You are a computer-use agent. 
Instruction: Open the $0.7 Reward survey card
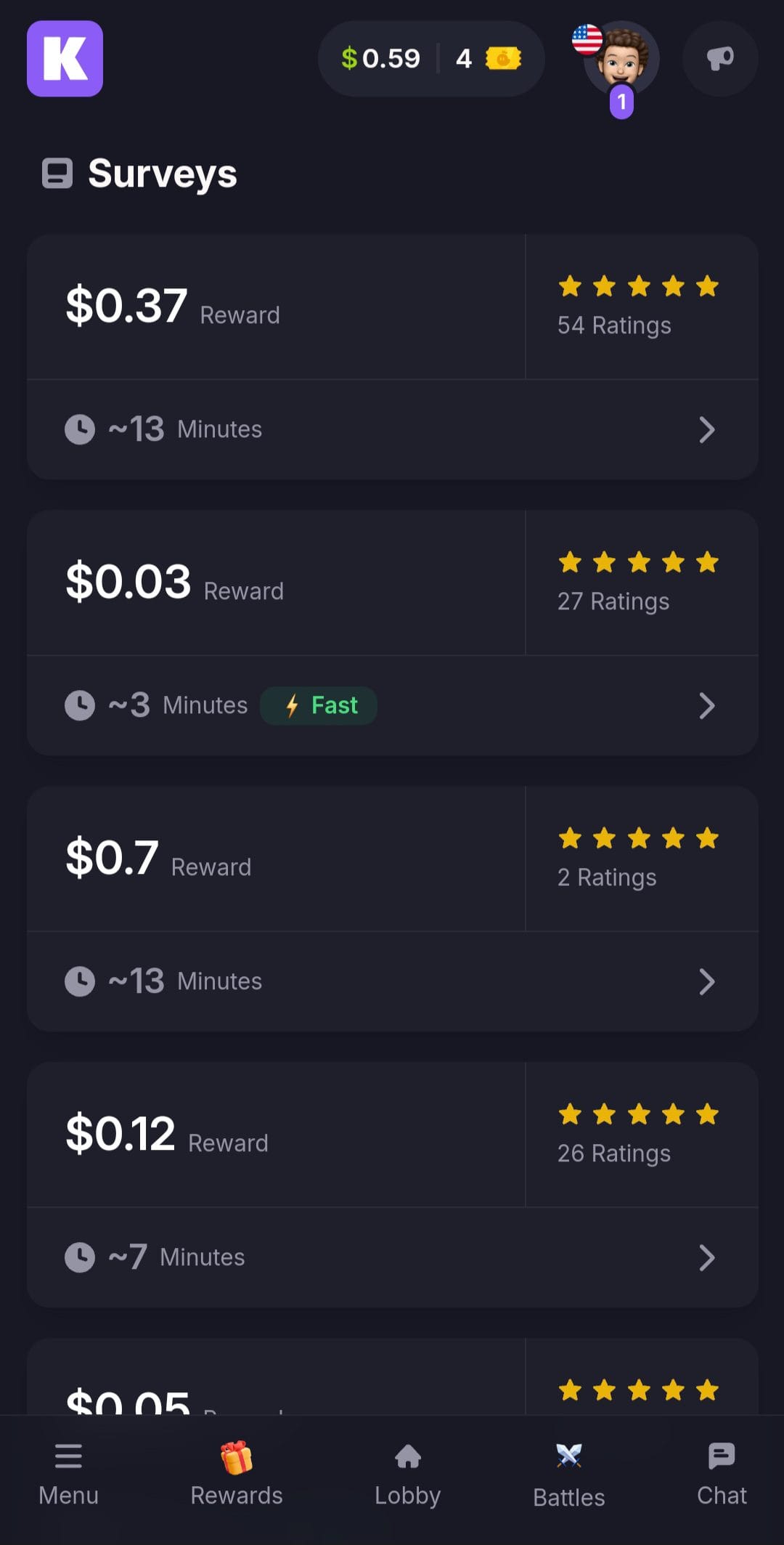pyautogui.click(x=393, y=909)
